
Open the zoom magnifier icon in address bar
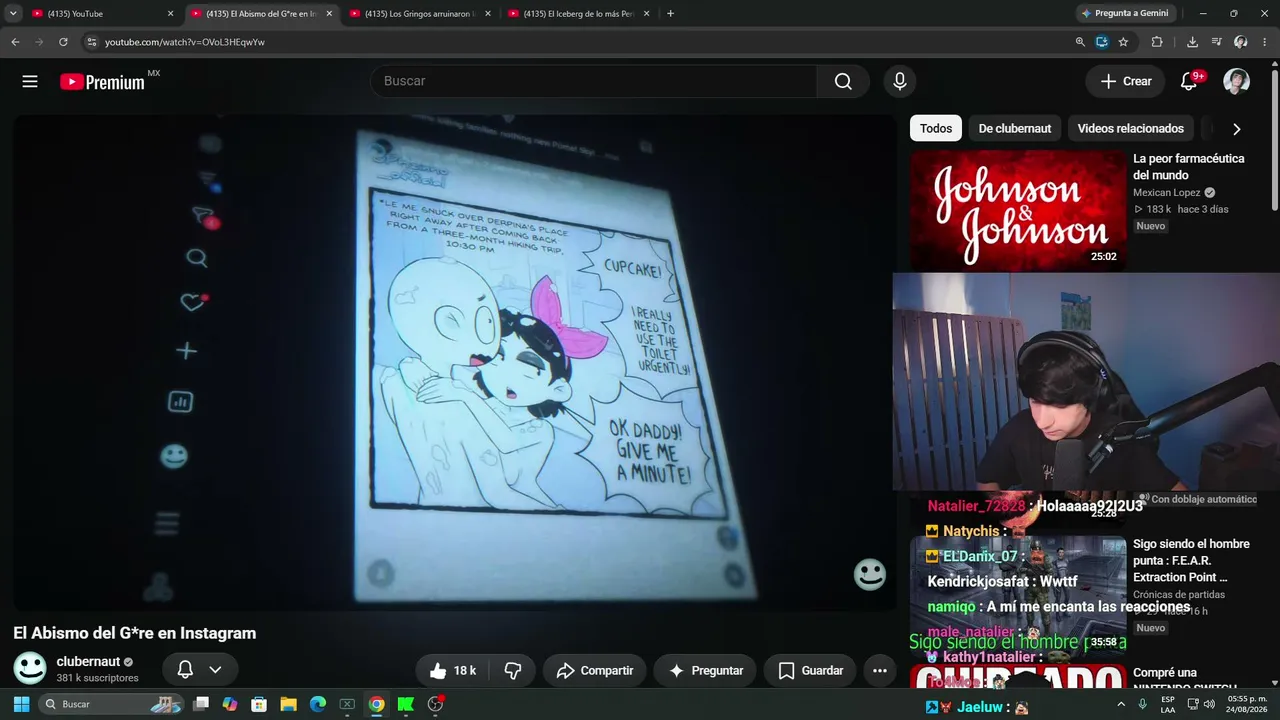tap(1080, 42)
